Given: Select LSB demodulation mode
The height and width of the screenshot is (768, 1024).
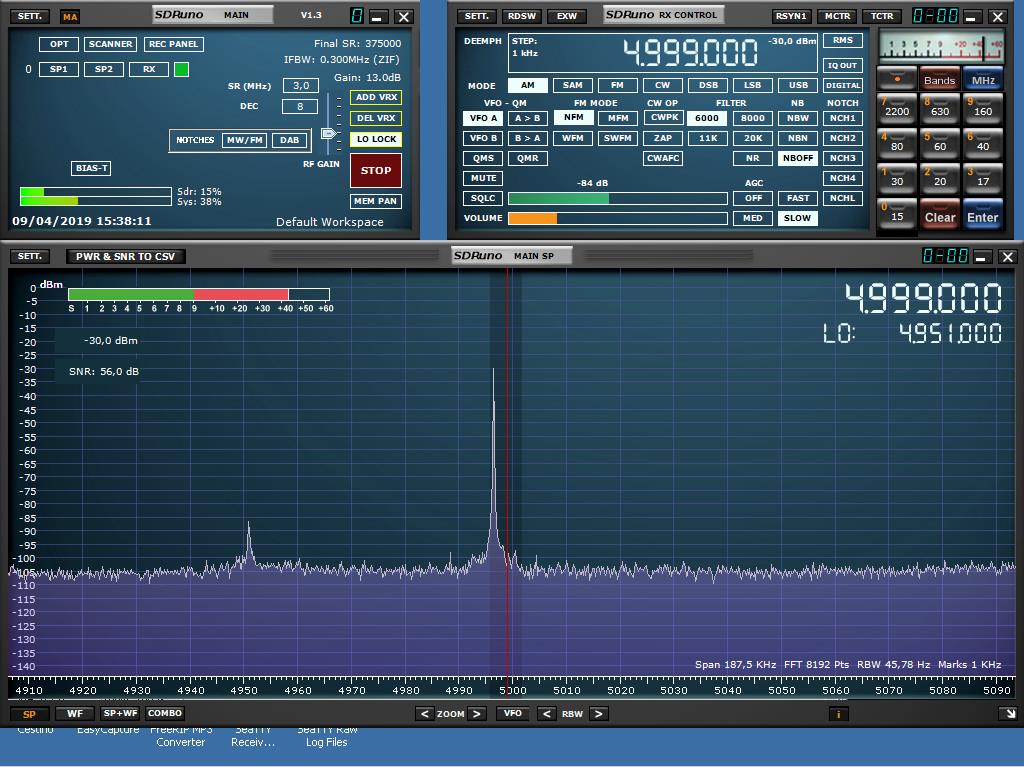Looking at the screenshot, I should [752, 85].
